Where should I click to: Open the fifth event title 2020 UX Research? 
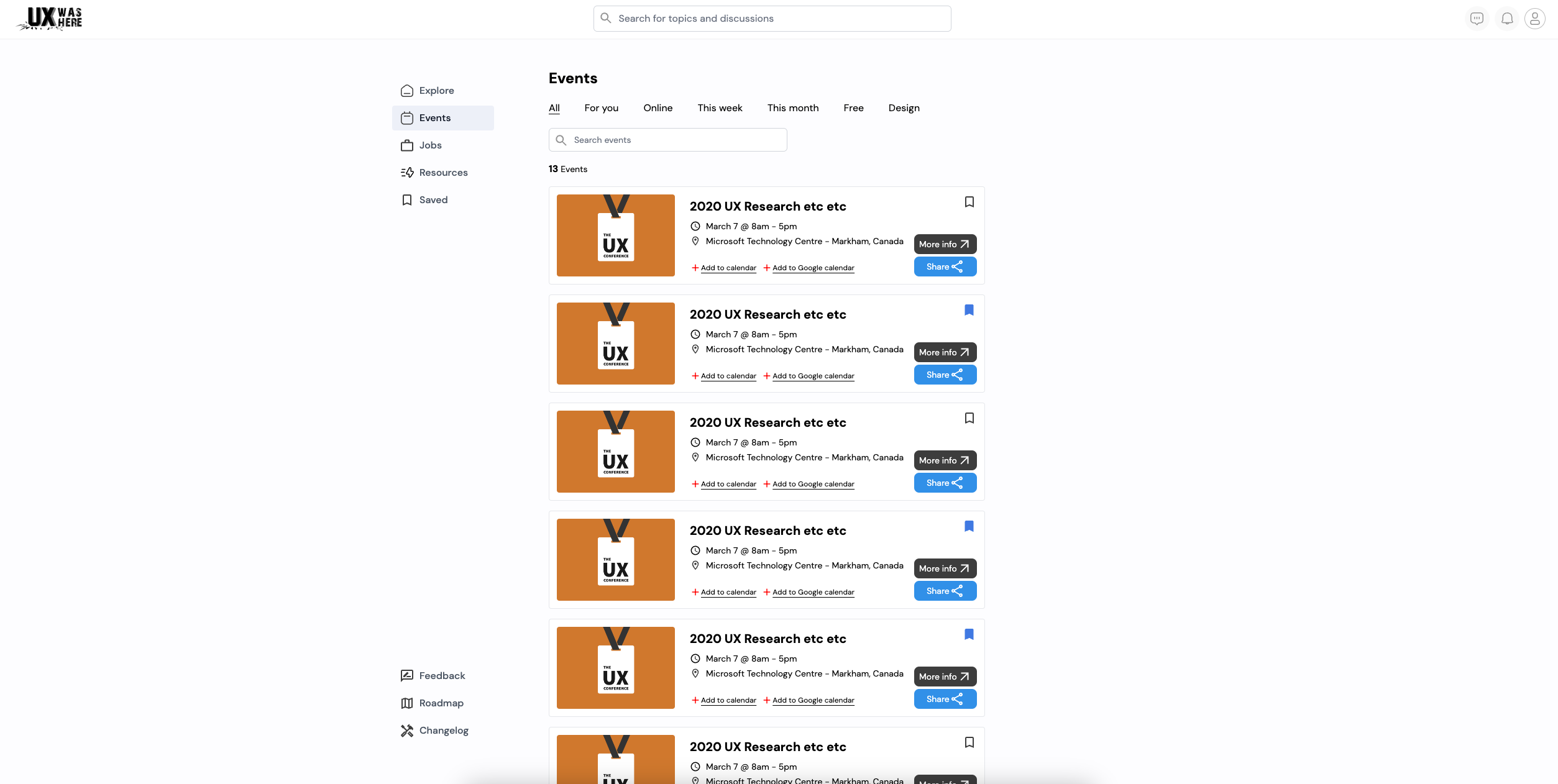tap(768, 639)
